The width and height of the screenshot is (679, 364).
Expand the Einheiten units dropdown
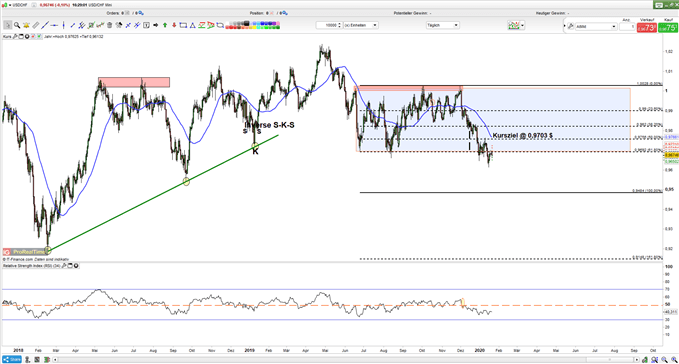(x=361, y=26)
